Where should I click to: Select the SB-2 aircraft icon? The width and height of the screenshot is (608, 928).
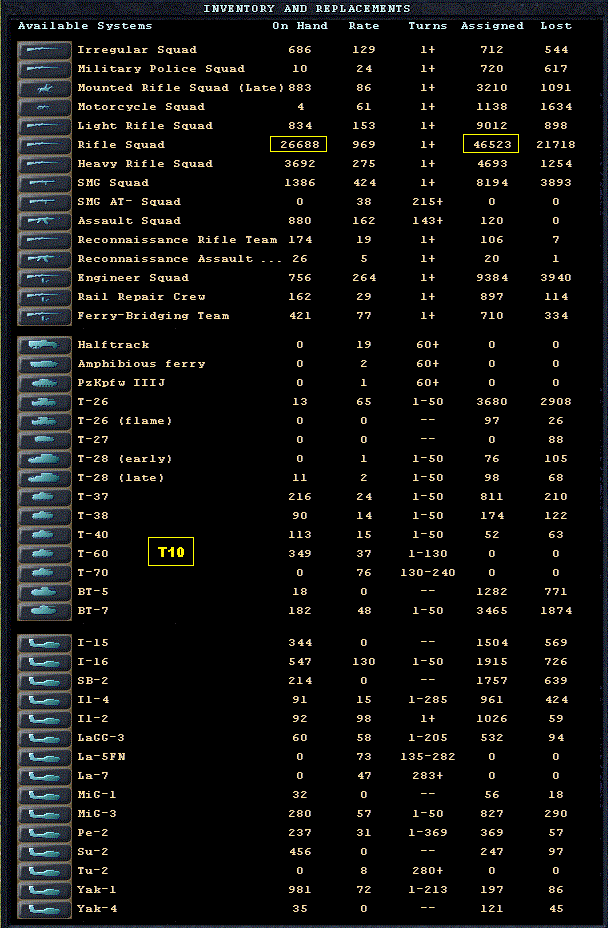44,681
